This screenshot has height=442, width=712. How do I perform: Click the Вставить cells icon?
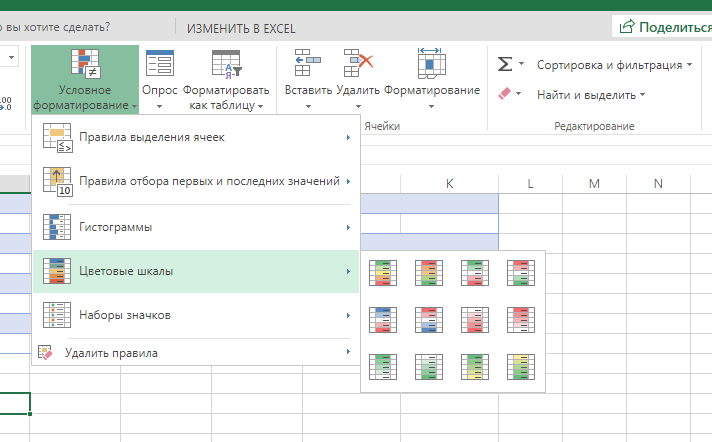coord(307,63)
